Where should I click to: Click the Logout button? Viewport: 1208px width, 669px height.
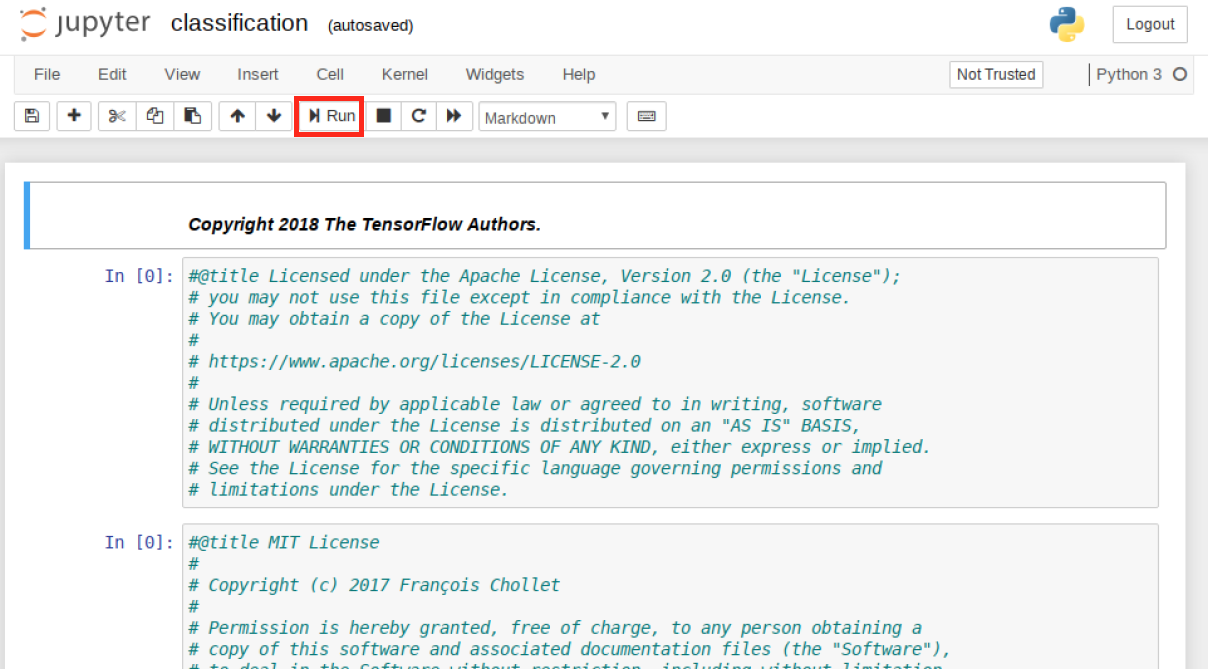pyautogui.click(x=1150, y=25)
